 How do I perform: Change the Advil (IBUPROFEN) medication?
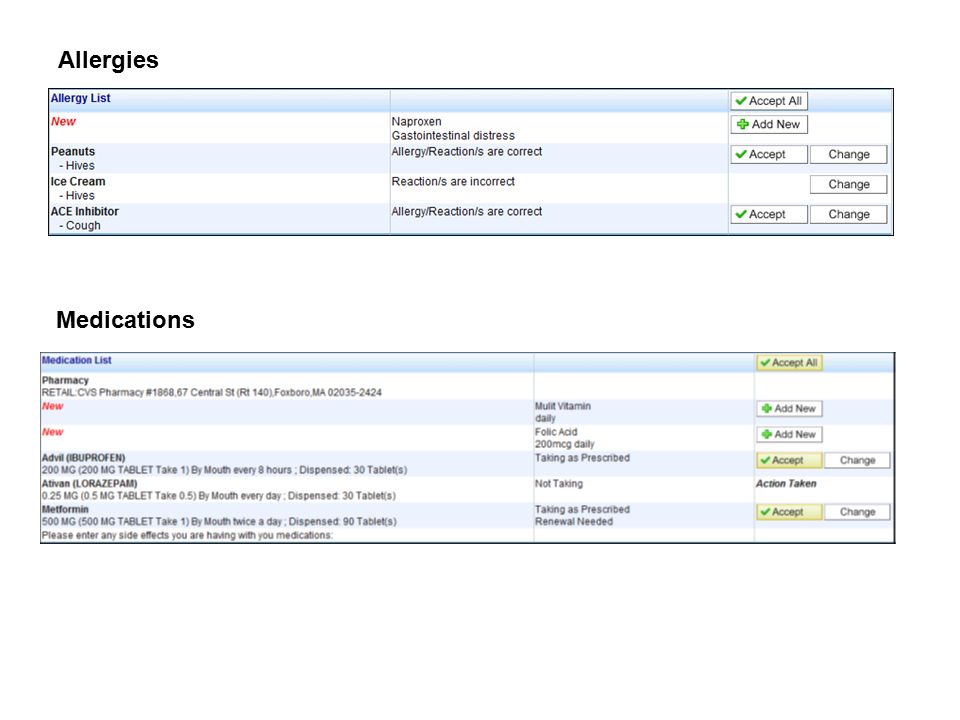[x=857, y=460]
